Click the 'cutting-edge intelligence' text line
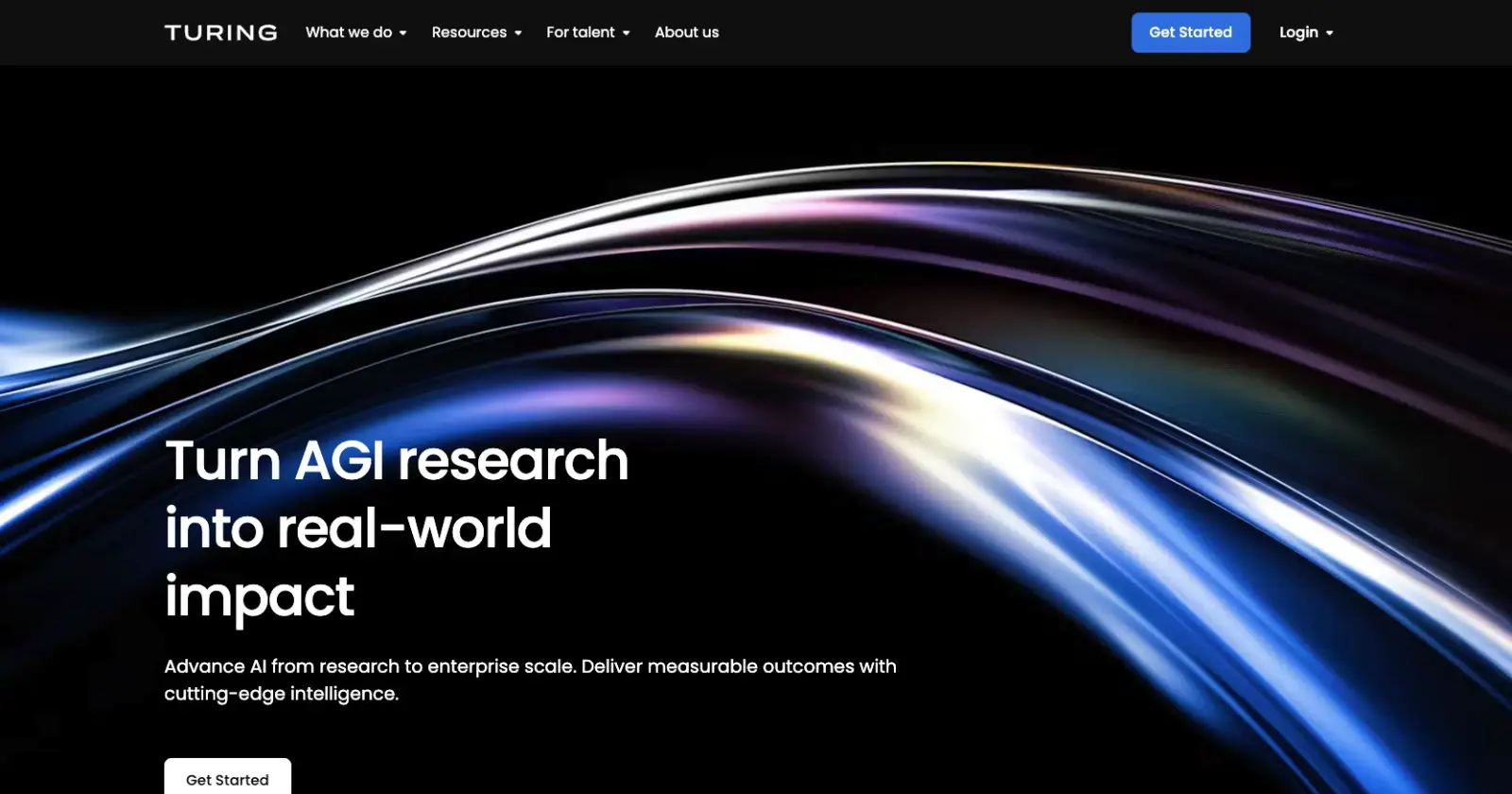Image resolution: width=1512 pixels, height=794 pixels. pyautogui.click(x=281, y=694)
